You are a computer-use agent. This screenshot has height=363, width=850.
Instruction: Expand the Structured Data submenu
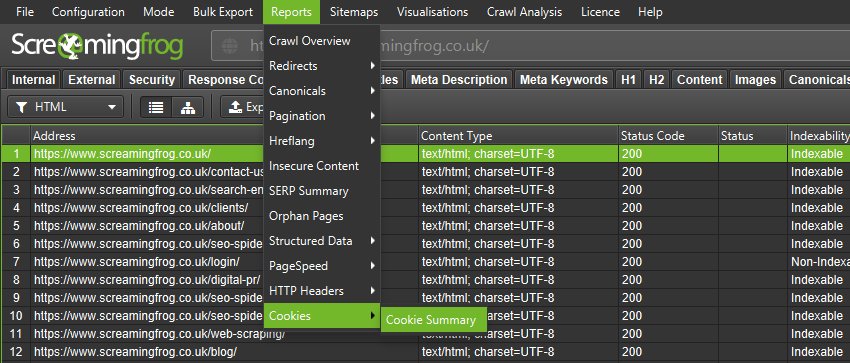[321, 241]
